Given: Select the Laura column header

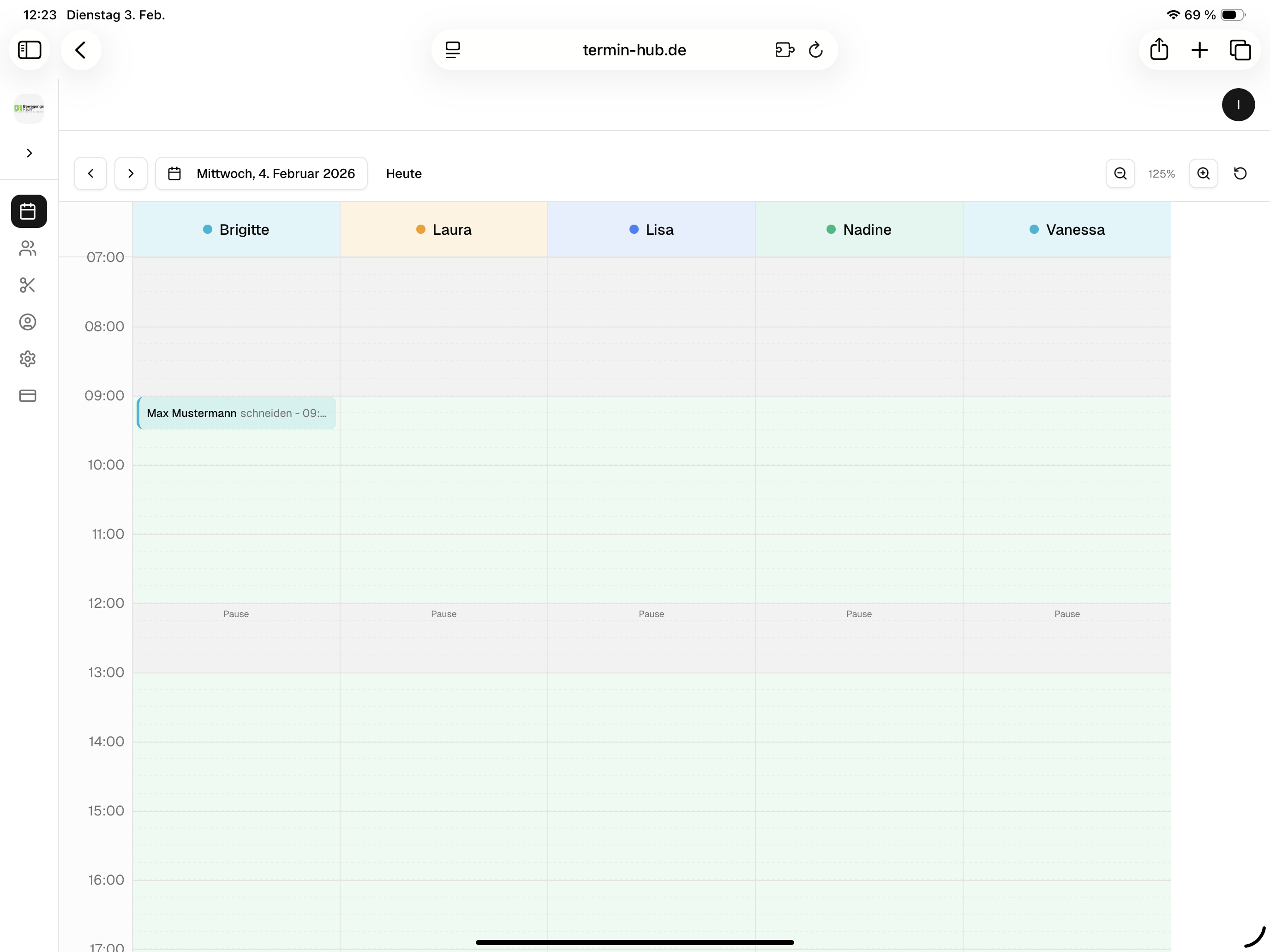Looking at the screenshot, I should 444,230.
